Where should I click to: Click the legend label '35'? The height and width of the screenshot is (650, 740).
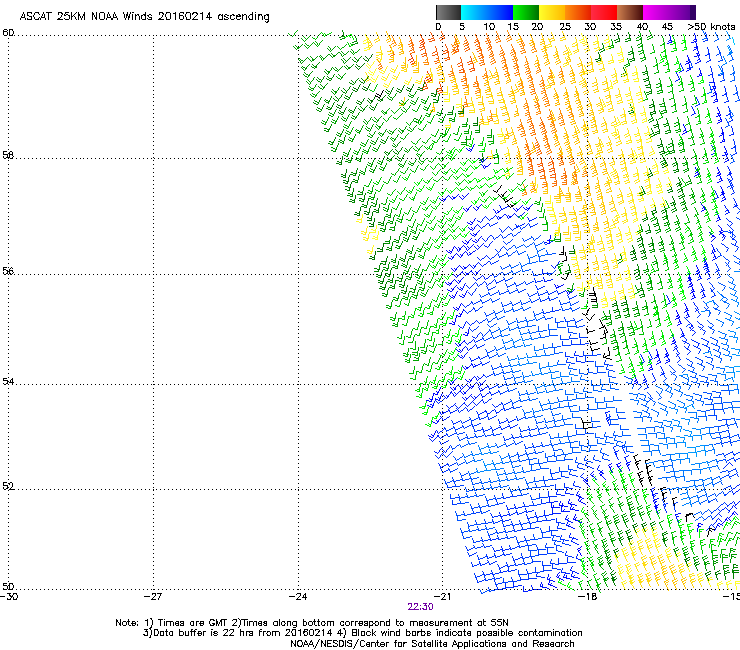[616, 27]
